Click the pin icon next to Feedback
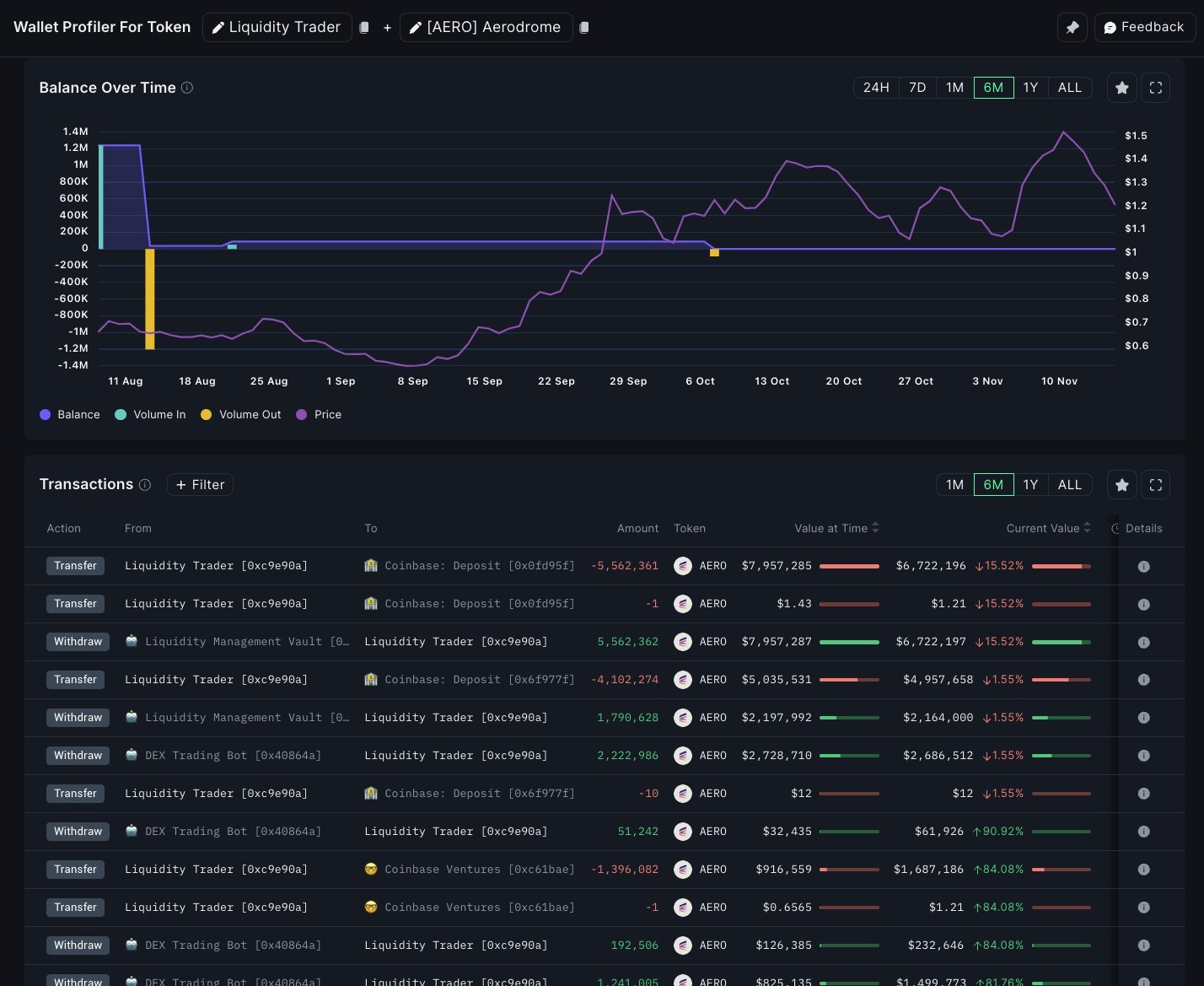 pos(1072,27)
